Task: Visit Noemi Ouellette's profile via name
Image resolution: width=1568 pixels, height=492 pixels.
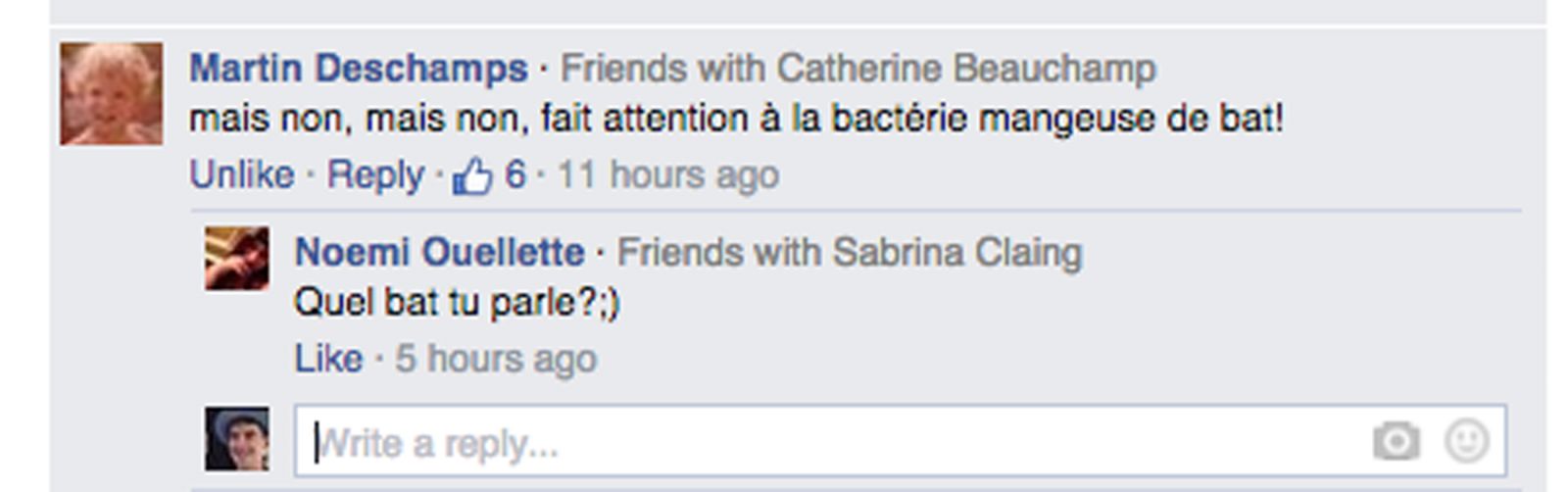Action: point(439,253)
